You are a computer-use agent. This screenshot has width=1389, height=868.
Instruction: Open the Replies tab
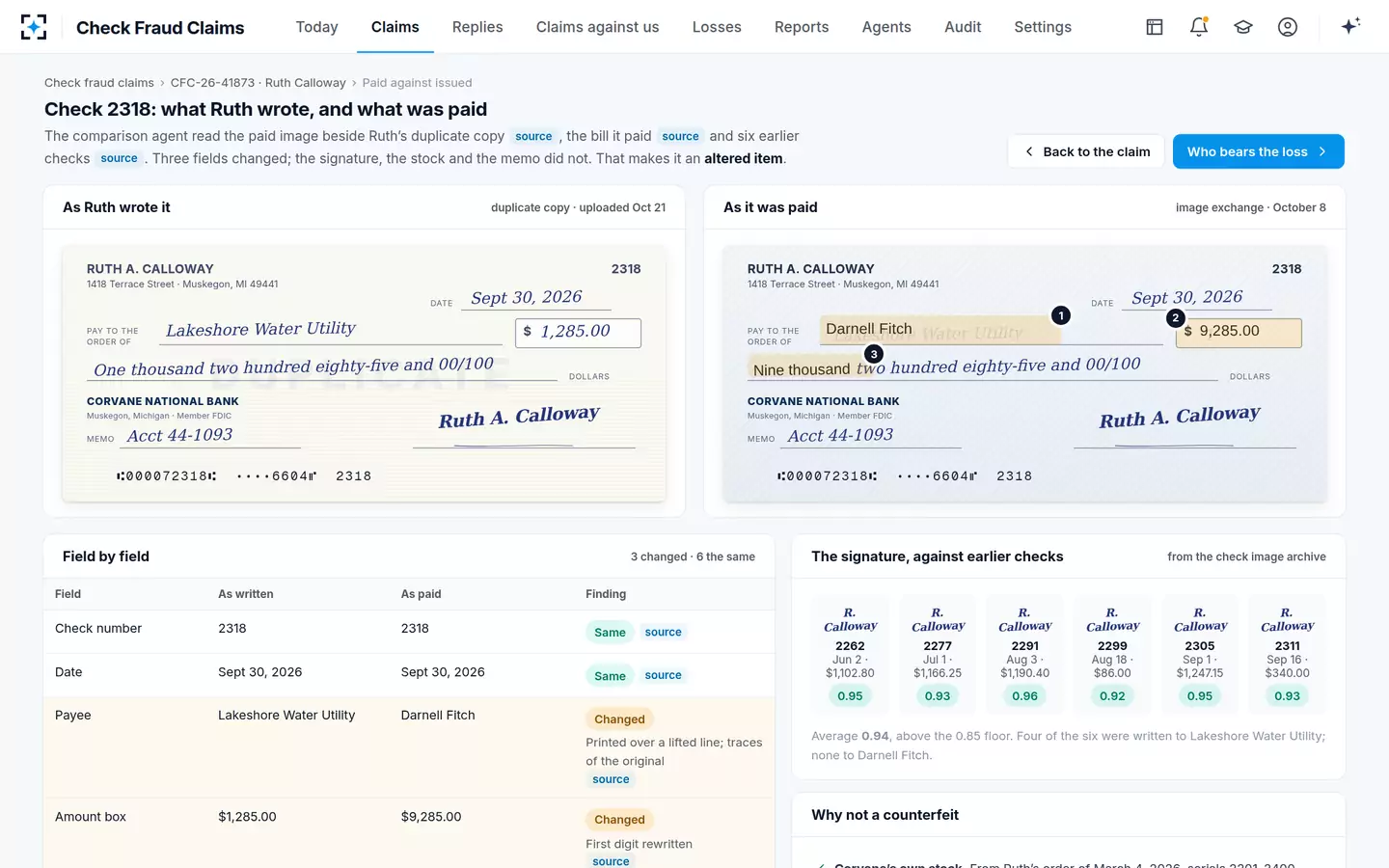tap(477, 27)
